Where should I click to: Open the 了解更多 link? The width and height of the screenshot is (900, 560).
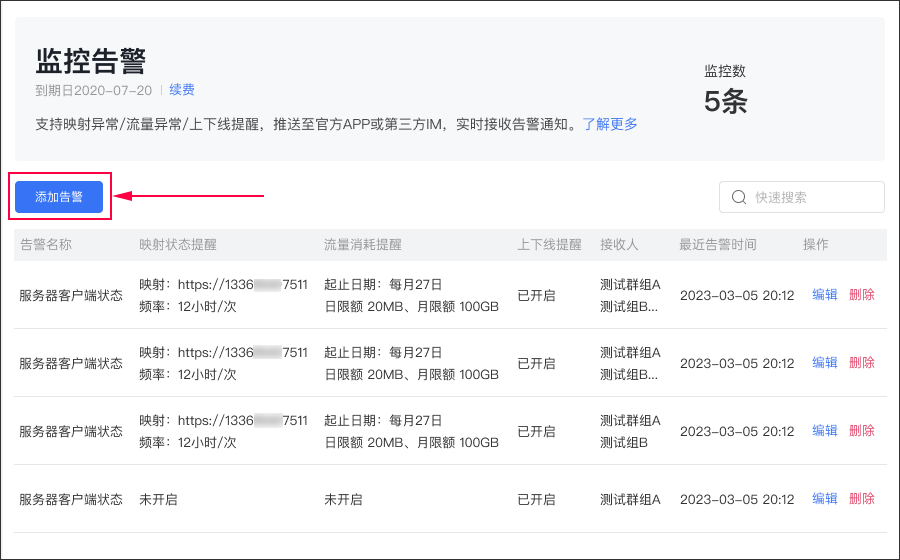[x=610, y=124]
